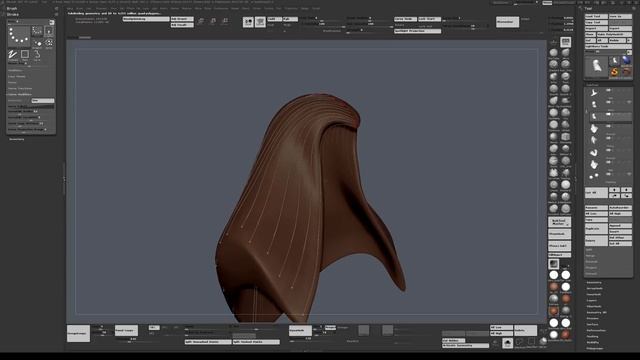Expand Lazy Mouse in the Stroke palette
Image resolution: width=640 pixels, height=360 pixels.
[x=17, y=76]
